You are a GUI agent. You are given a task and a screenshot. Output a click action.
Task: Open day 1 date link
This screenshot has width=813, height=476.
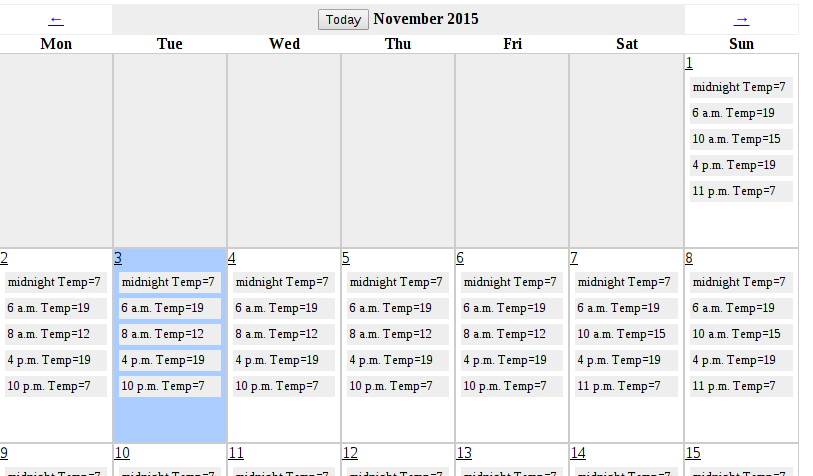(689, 63)
